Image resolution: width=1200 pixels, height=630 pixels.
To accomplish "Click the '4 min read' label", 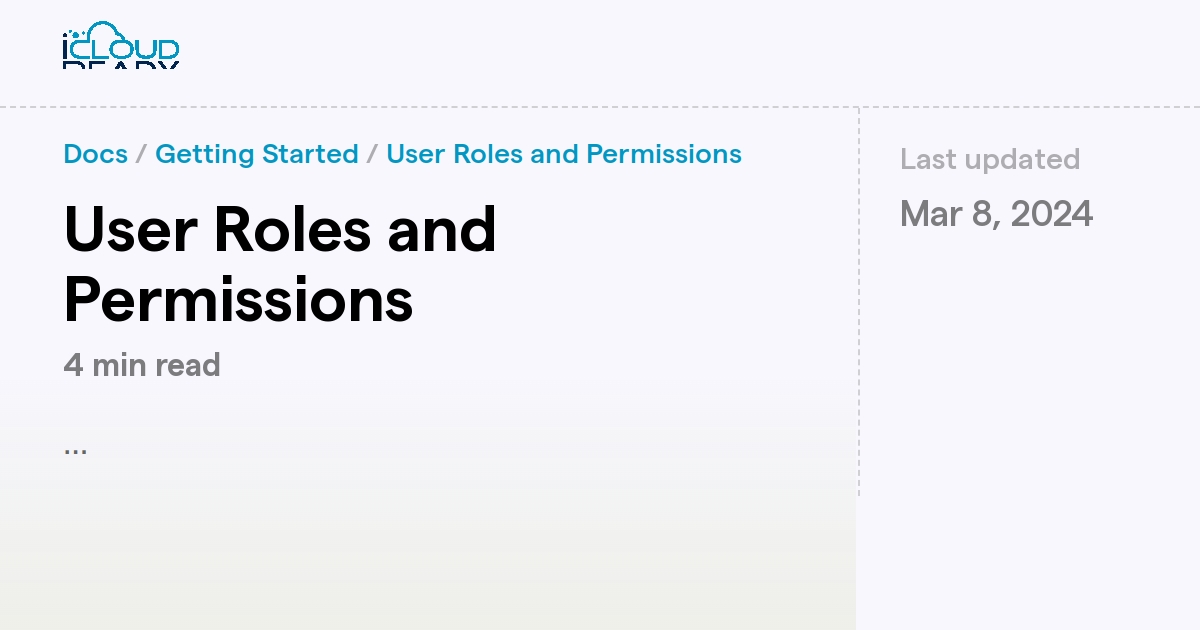I will (x=141, y=365).
